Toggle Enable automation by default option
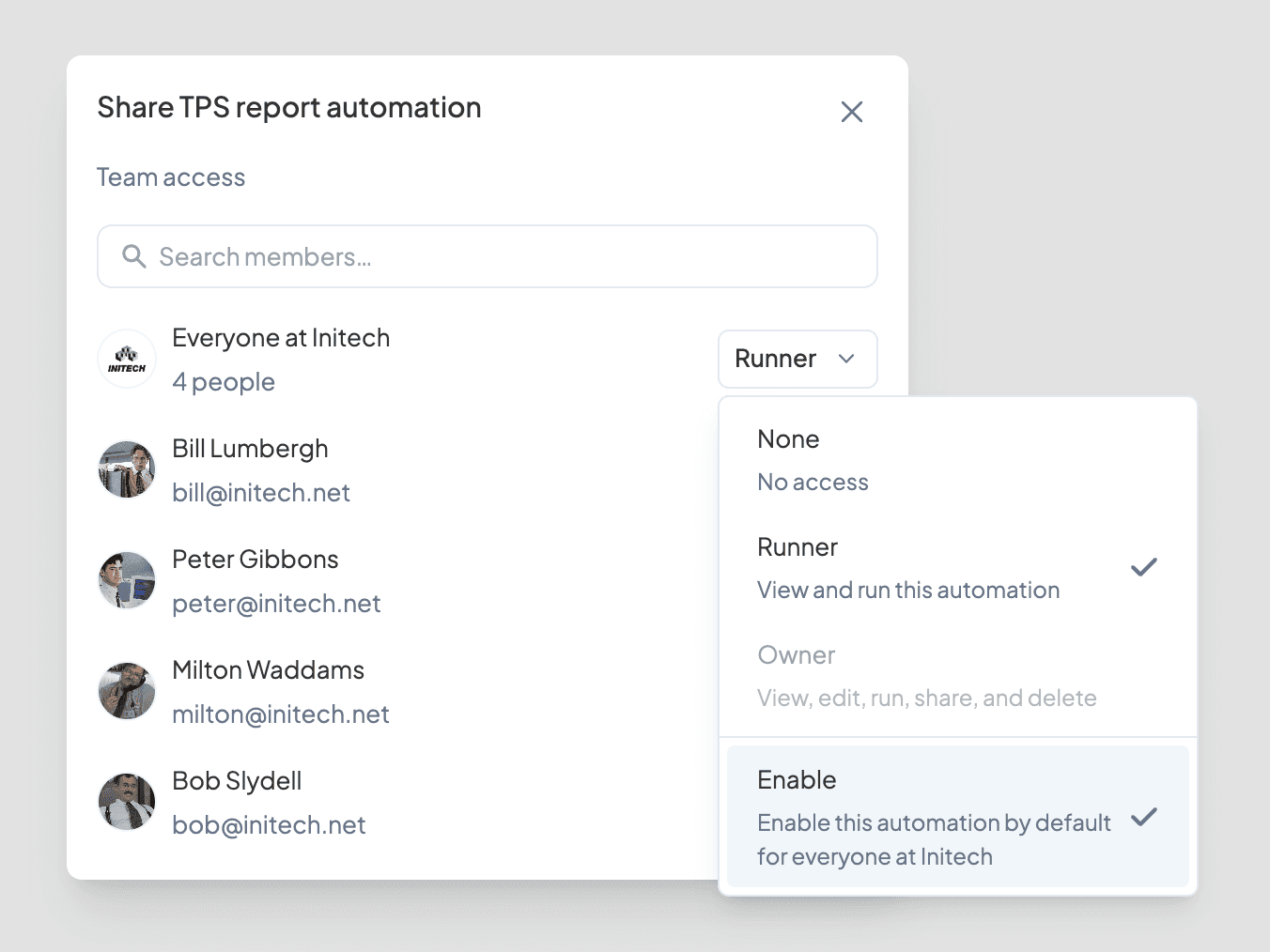Screen dimensions: 1270x952 click(x=958, y=817)
